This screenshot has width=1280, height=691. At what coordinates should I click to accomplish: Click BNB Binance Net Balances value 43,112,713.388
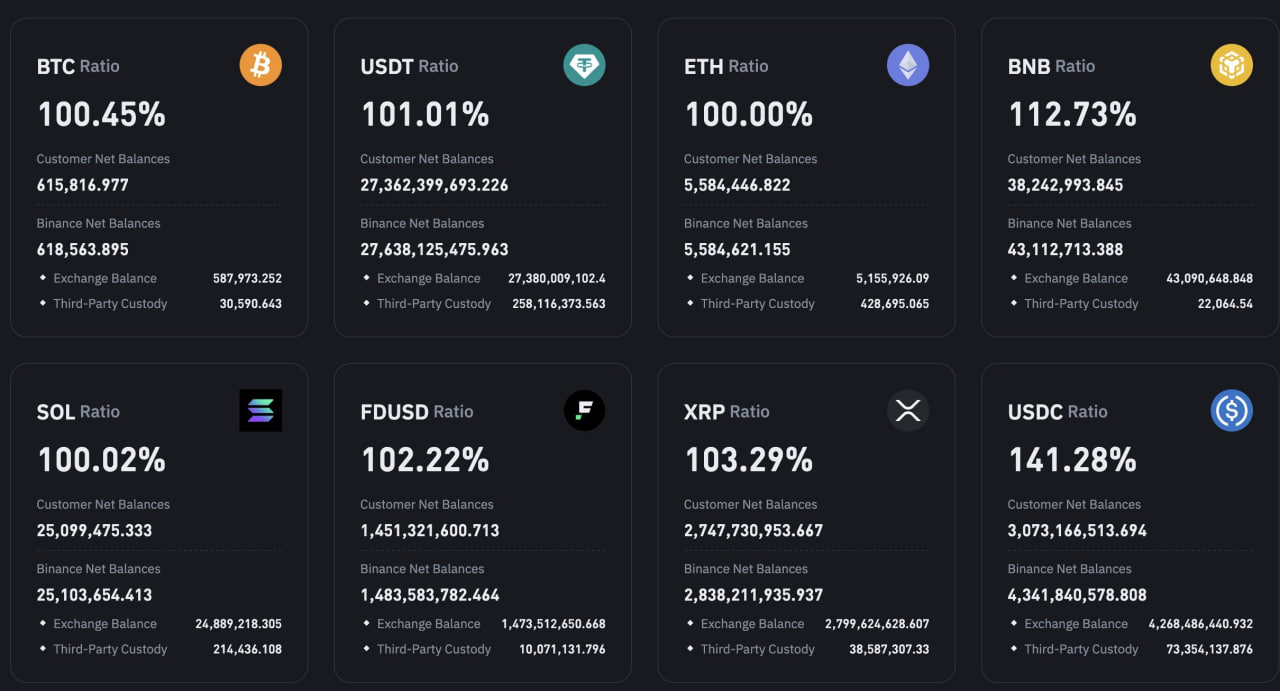click(x=1065, y=249)
